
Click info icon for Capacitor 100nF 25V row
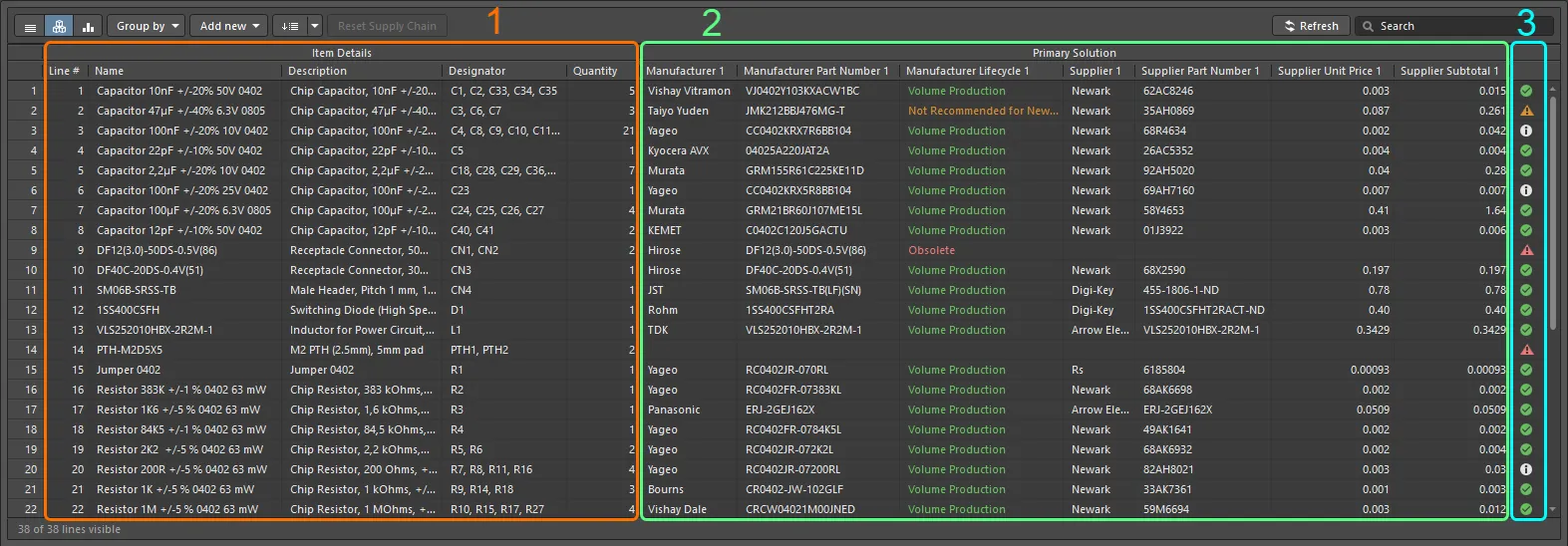[x=1526, y=190]
